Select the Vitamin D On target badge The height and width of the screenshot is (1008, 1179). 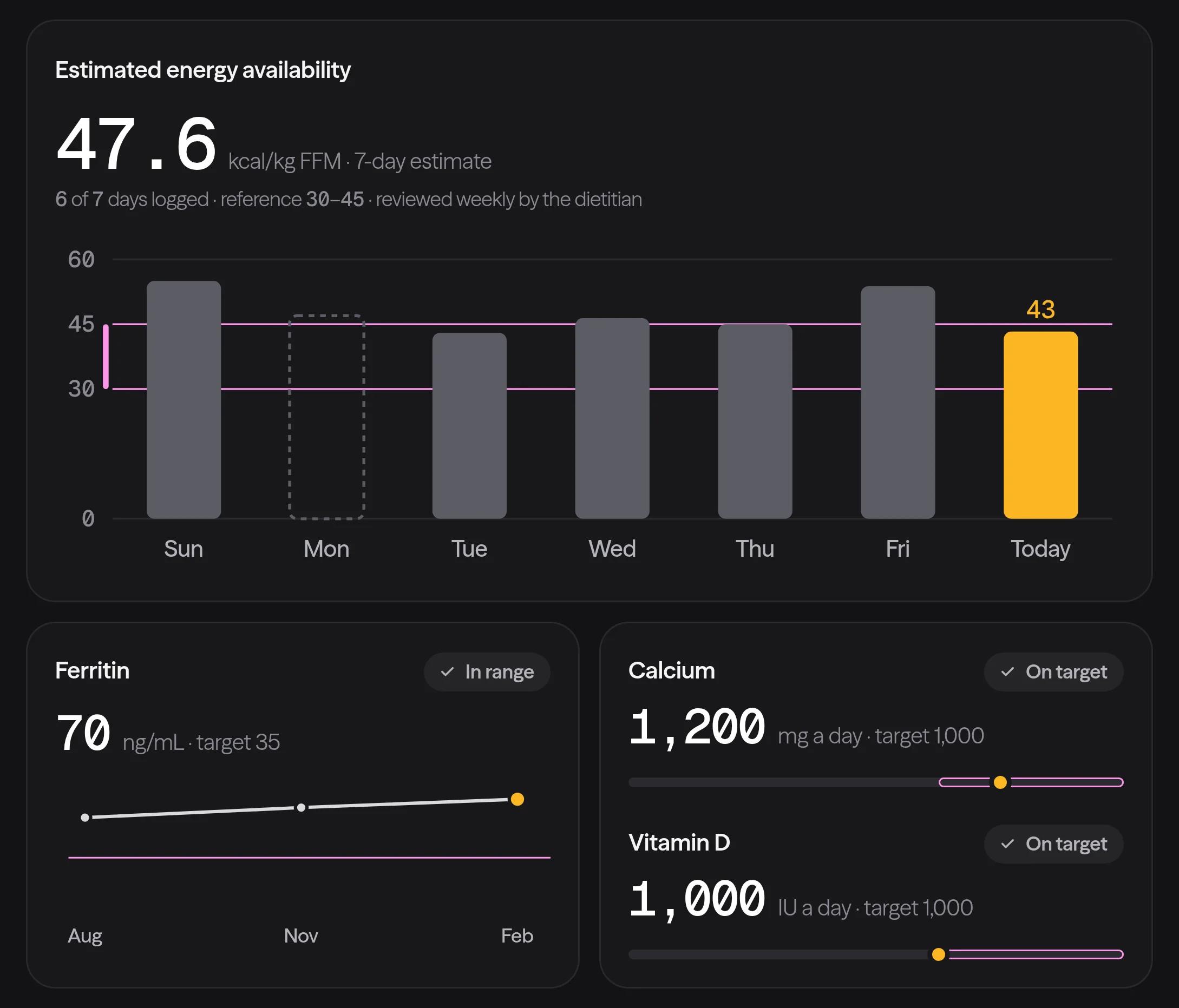click(x=1054, y=844)
